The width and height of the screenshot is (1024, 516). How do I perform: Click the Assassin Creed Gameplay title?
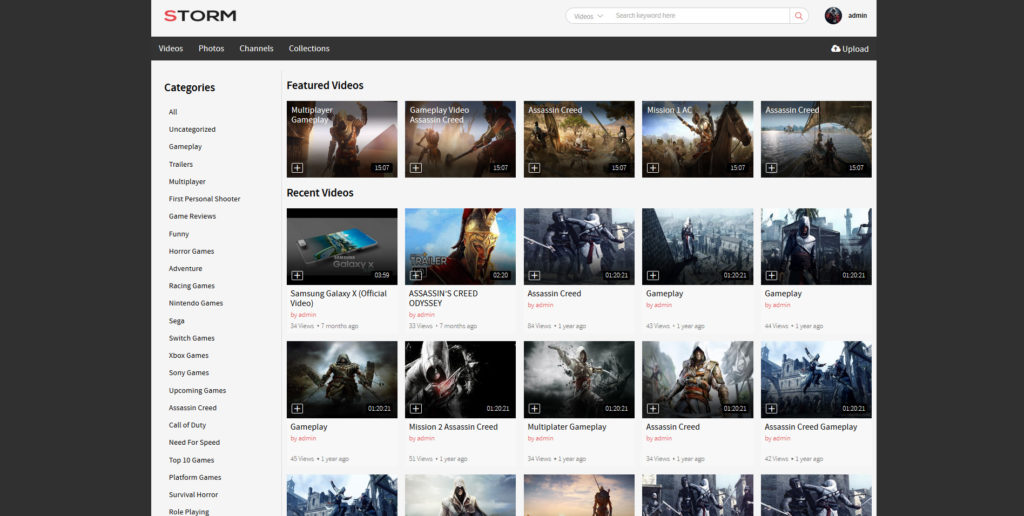click(811, 427)
